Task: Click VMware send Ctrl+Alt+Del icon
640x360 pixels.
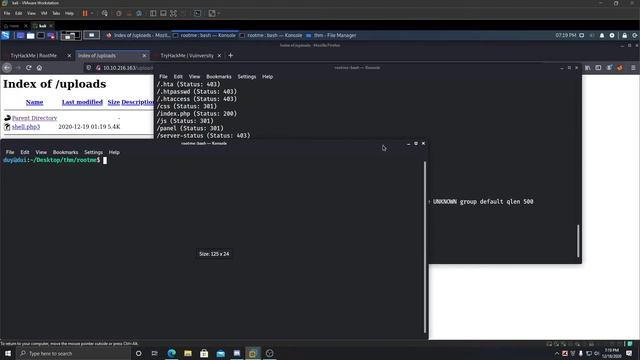Action: pos(105,13)
